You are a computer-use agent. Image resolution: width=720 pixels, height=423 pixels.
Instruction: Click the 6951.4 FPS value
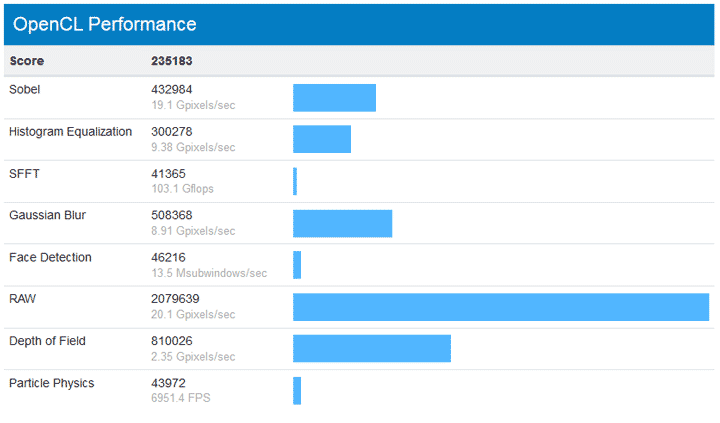click(x=181, y=398)
